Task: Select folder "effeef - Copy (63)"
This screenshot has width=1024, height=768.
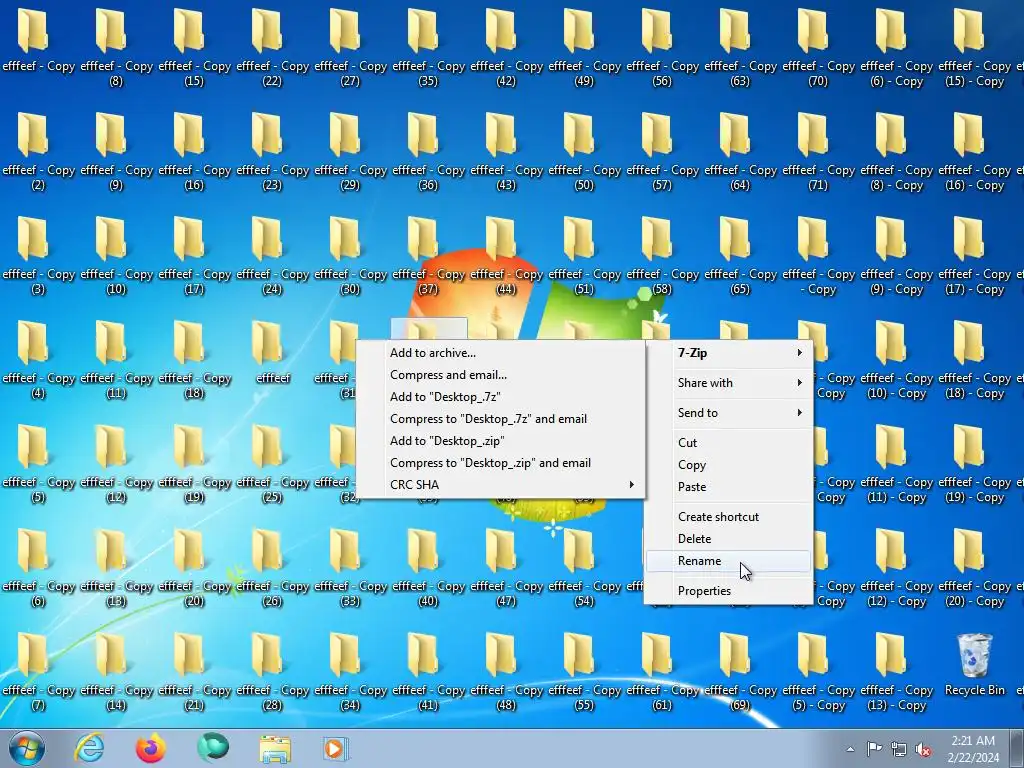Action: point(740,48)
